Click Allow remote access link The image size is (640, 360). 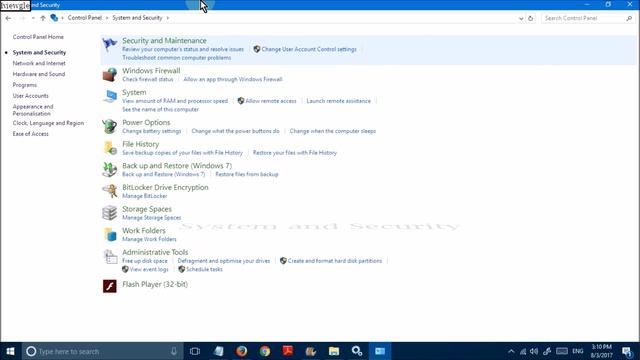coord(271,101)
